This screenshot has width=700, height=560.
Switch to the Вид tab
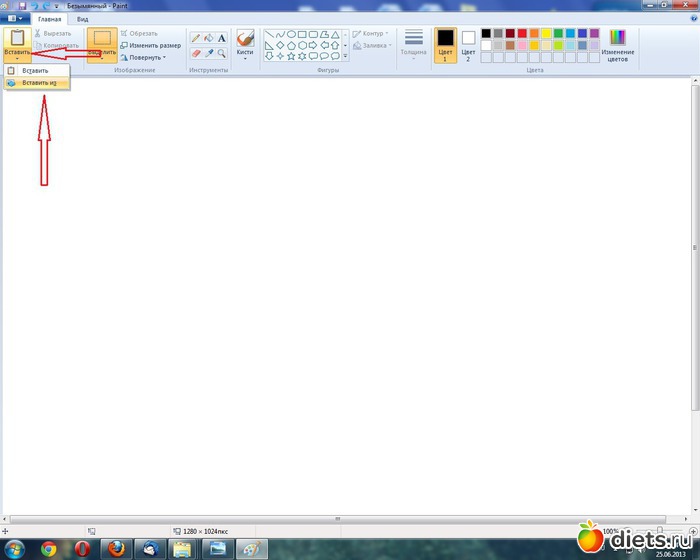click(x=82, y=19)
